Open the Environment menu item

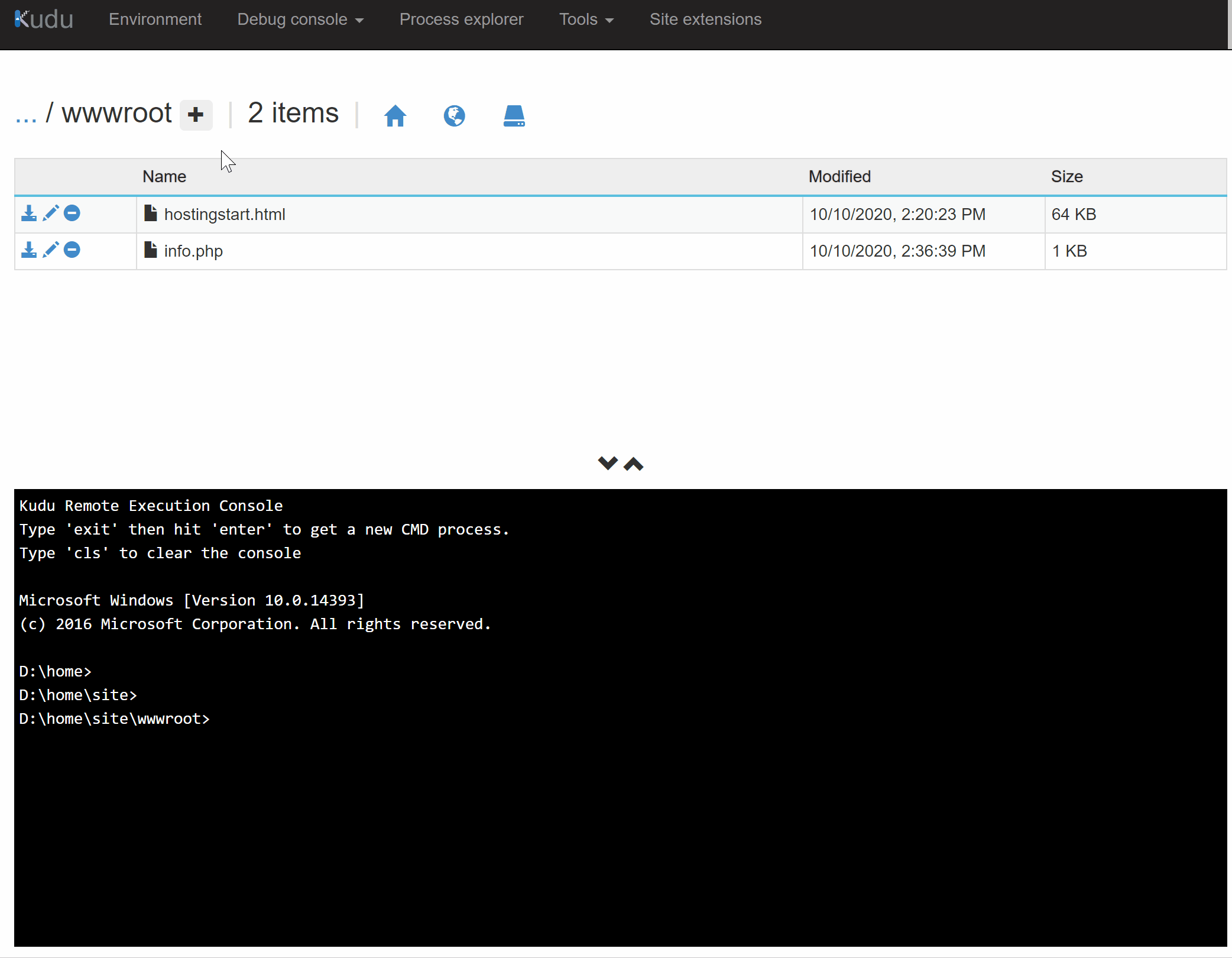(x=155, y=20)
